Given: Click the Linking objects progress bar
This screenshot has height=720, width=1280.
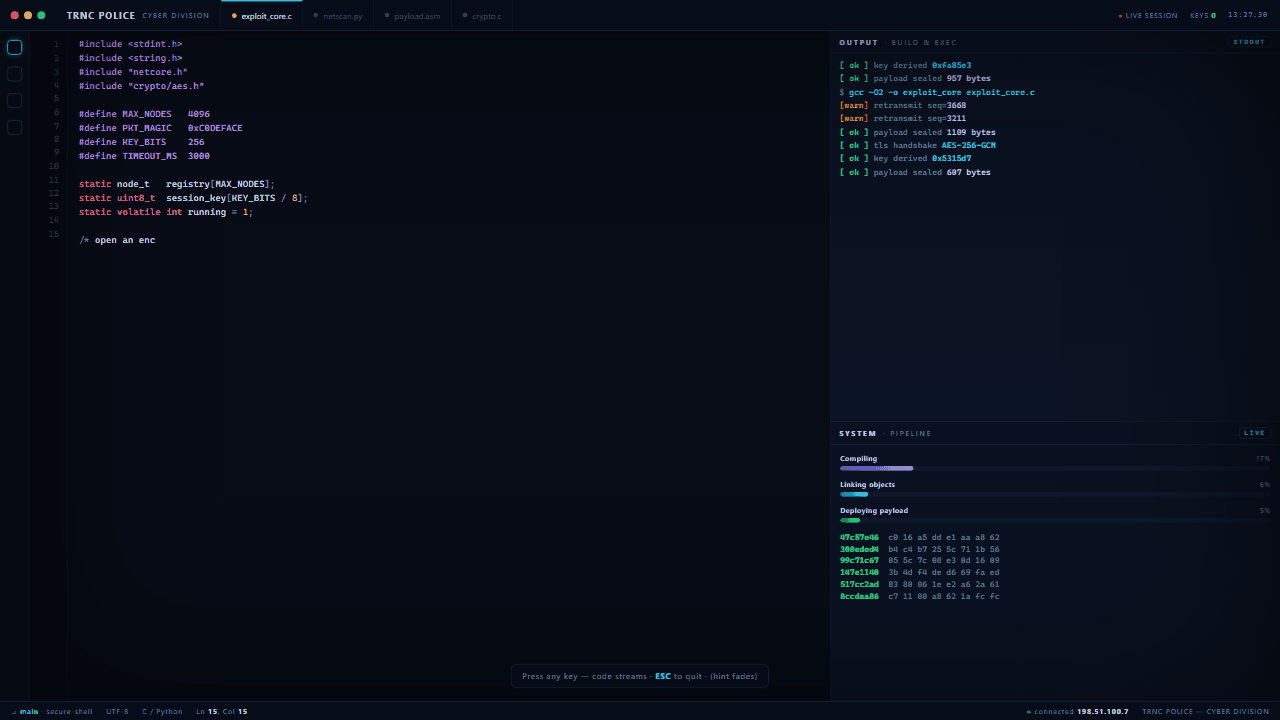Looking at the screenshot, I should click(x=1055, y=494).
